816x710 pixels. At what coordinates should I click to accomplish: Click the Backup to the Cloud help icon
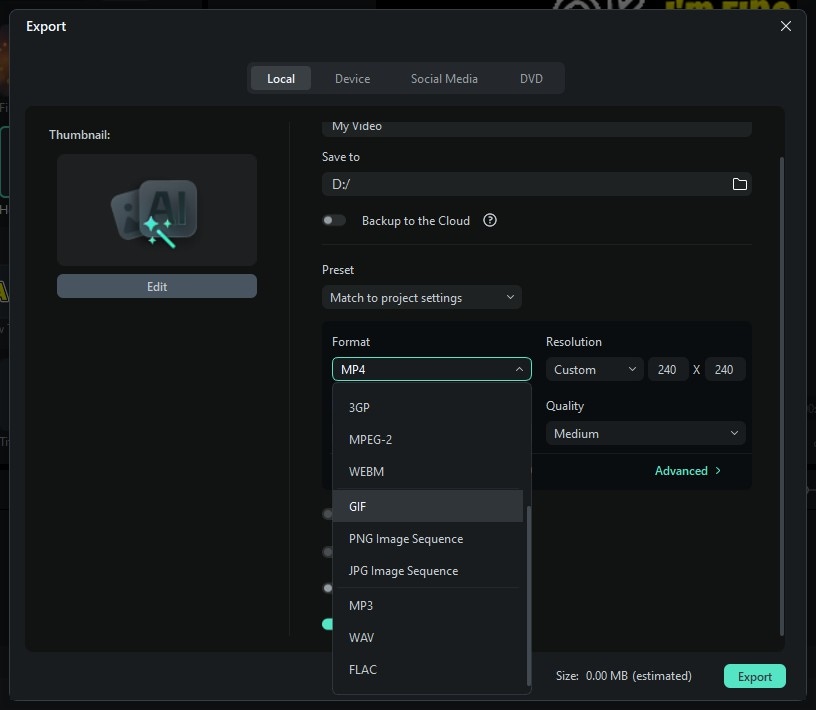[x=489, y=220]
